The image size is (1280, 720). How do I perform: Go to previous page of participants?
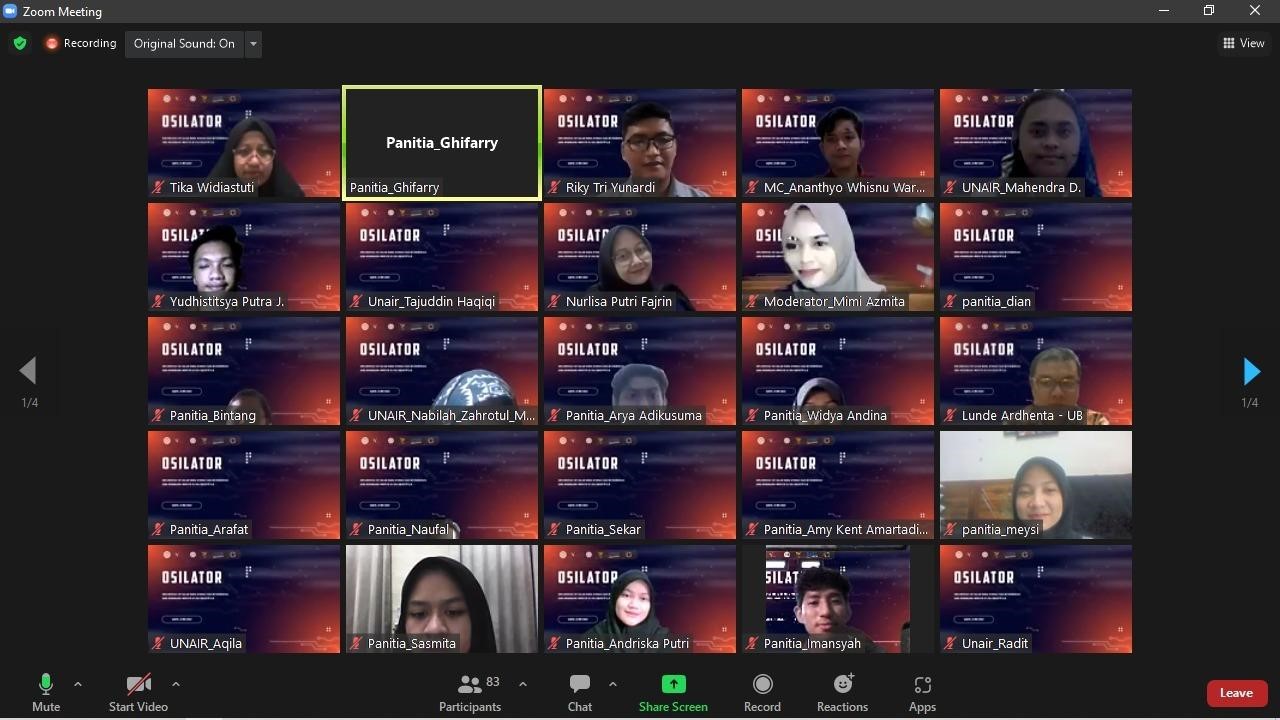pyautogui.click(x=28, y=372)
